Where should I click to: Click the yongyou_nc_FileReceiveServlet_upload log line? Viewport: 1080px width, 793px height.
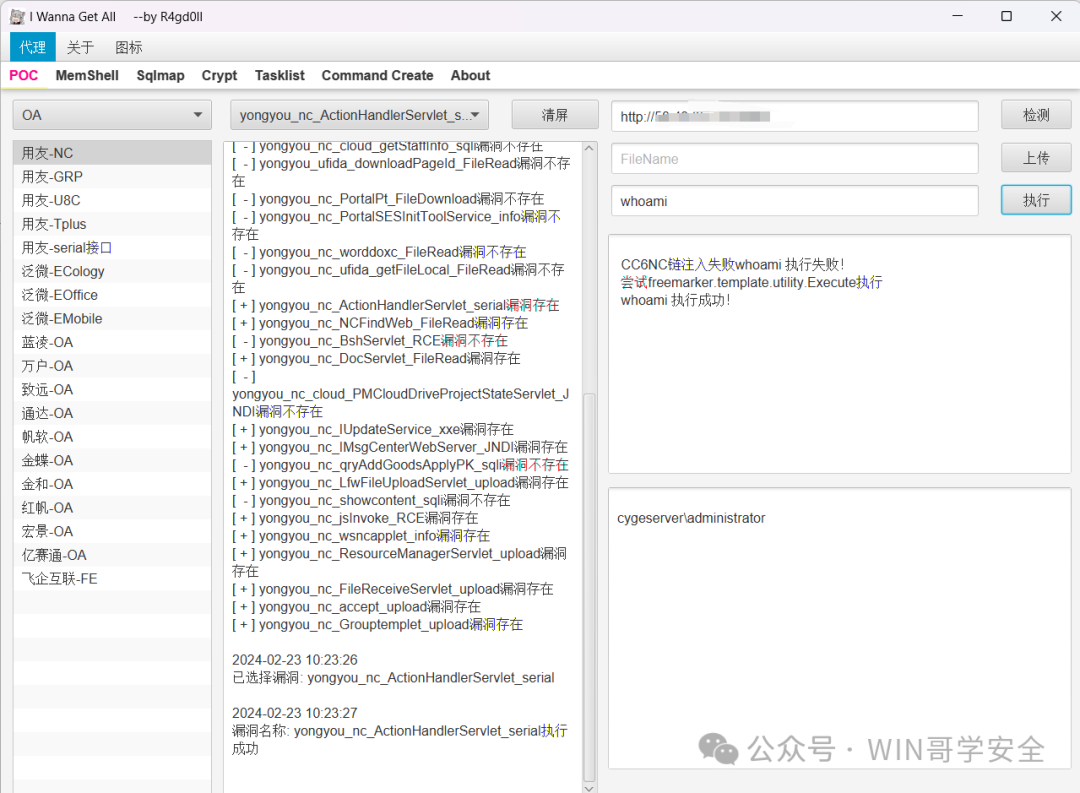[393, 589]
